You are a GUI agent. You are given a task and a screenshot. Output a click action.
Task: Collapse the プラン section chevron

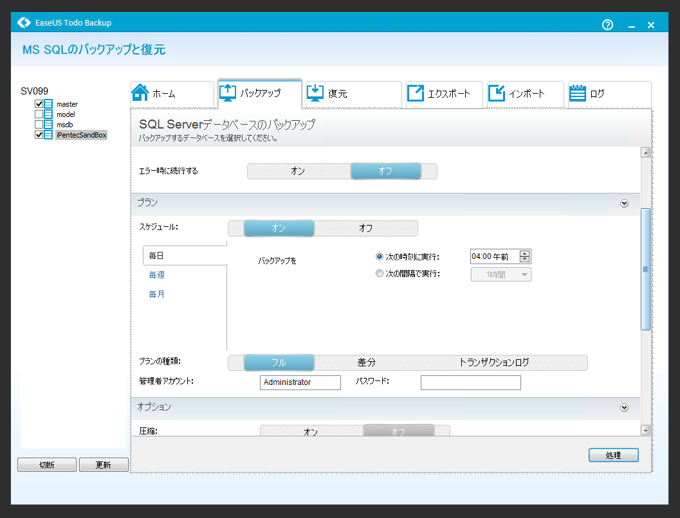[624, 203]
